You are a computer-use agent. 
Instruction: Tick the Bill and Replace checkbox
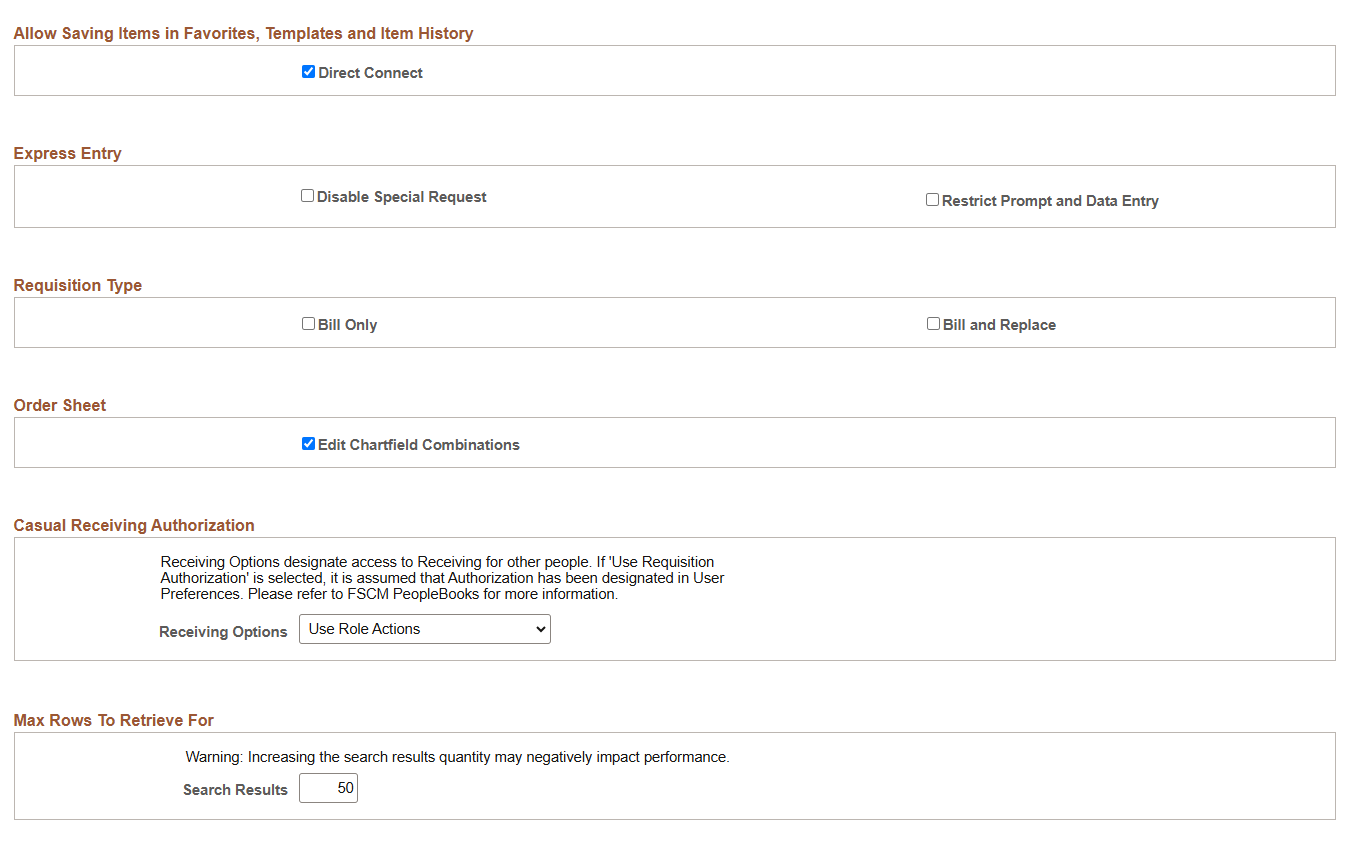click(x=933, y=324)
